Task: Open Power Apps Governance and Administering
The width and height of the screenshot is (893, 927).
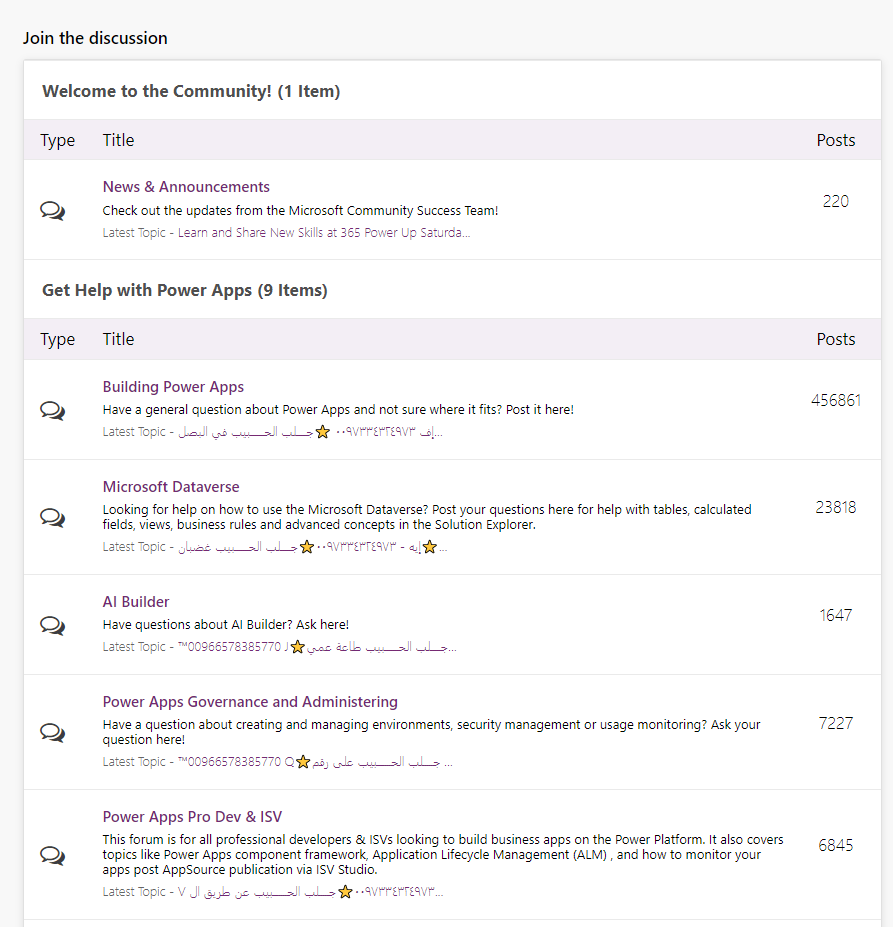Action: pos(250,702)
